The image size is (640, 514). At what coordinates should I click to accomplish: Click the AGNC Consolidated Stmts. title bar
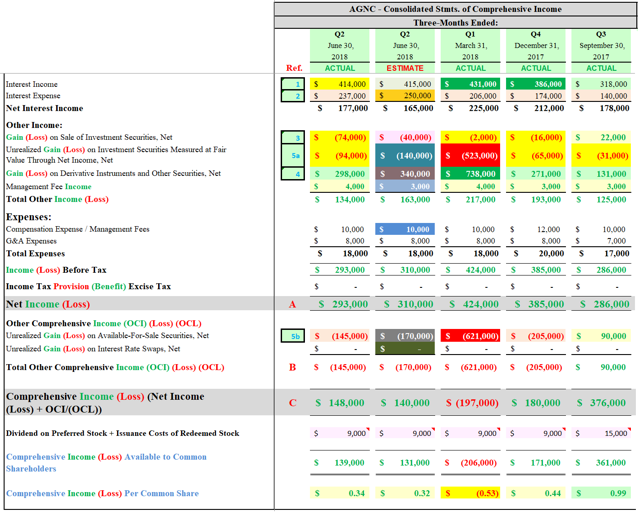(x=455, y=9)
